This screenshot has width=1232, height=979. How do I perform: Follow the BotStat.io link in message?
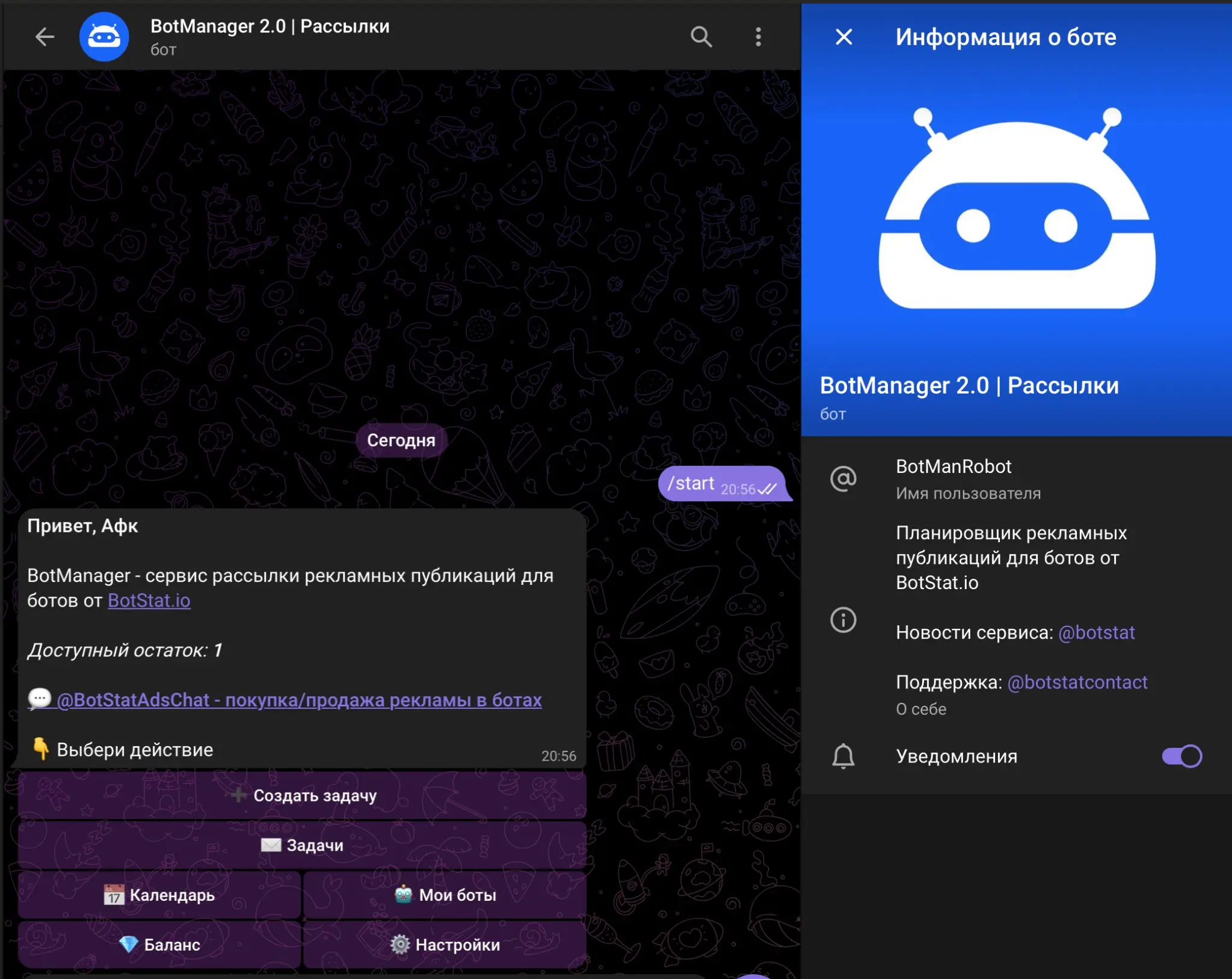click(149, 601)
